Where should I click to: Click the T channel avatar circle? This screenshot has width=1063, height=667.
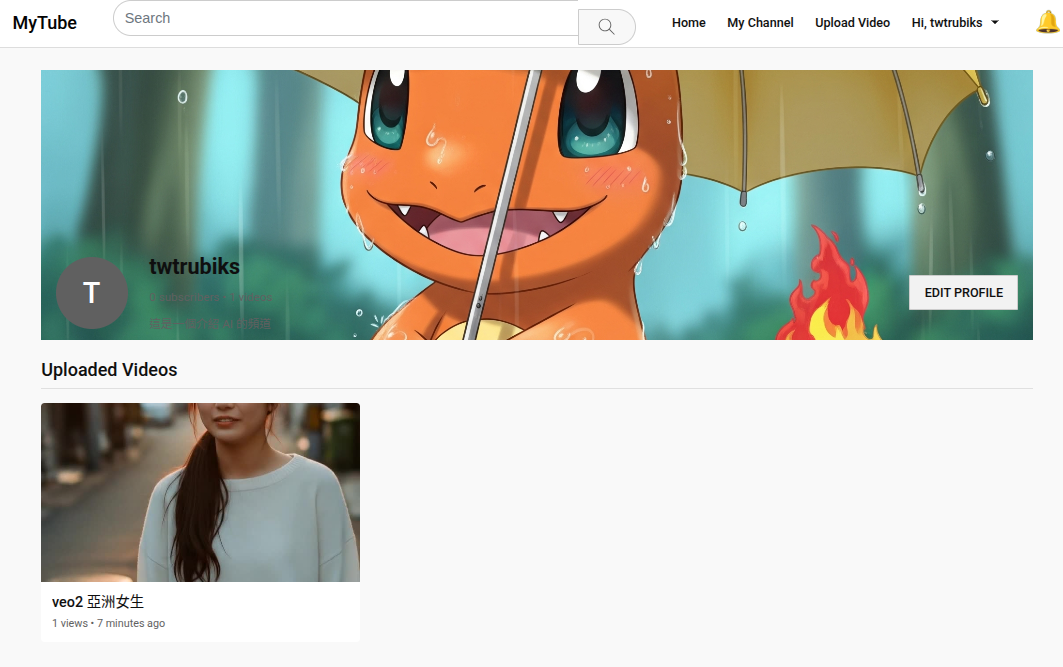(x=92, y=293)
